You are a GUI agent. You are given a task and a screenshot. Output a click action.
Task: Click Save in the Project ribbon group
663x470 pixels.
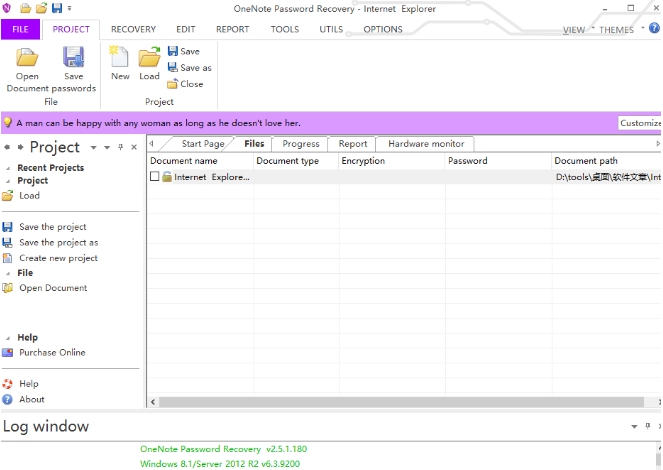[184, 51]
